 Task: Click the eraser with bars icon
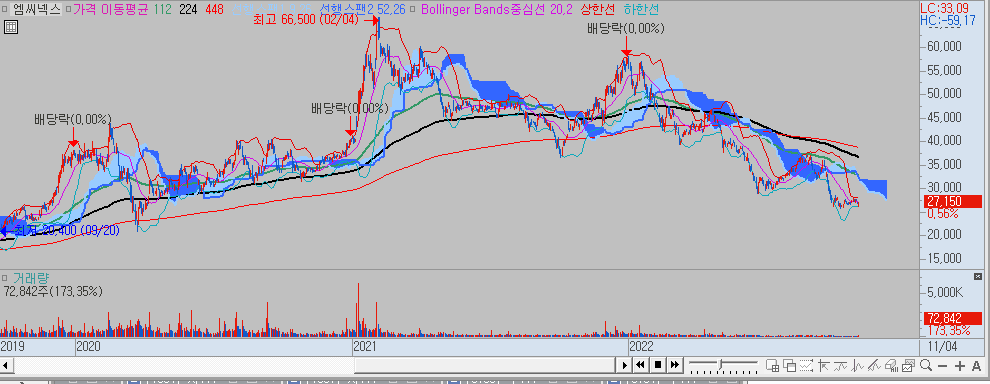pyautogui.click(x=892, y=365)
